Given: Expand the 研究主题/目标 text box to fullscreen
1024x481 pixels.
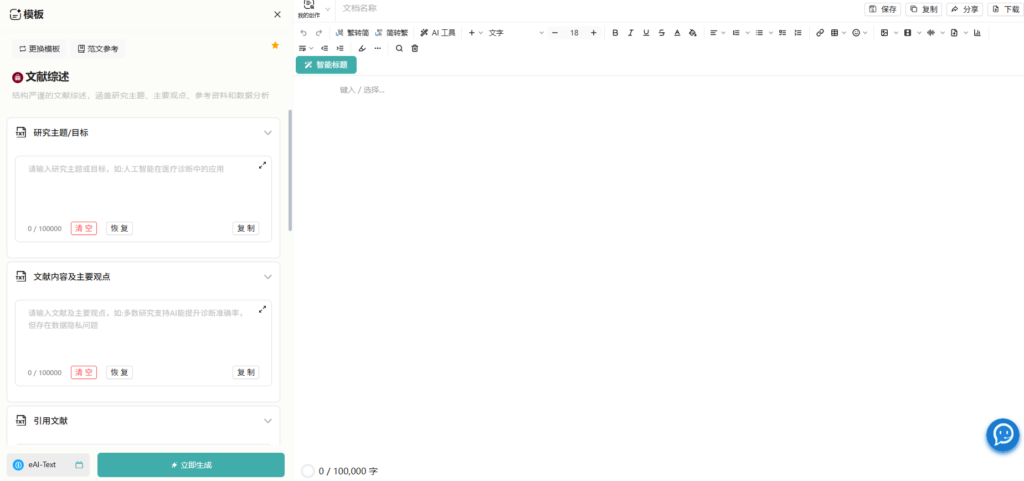Looking at the screenshot, I should click(x=263, y=165).
